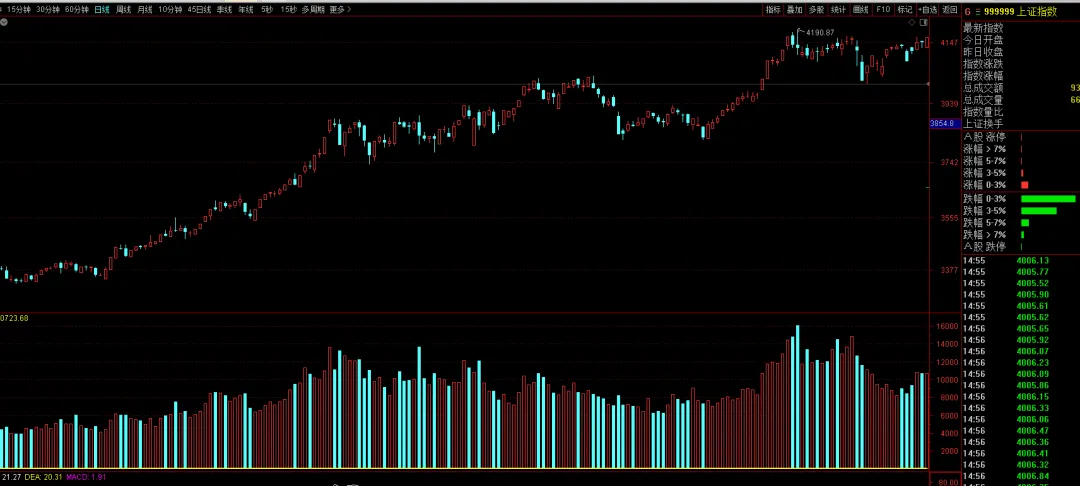Click the round collapse arrow icon under period bar
The width and height of the screenshot is (1080, 486).
pos(3,22)
